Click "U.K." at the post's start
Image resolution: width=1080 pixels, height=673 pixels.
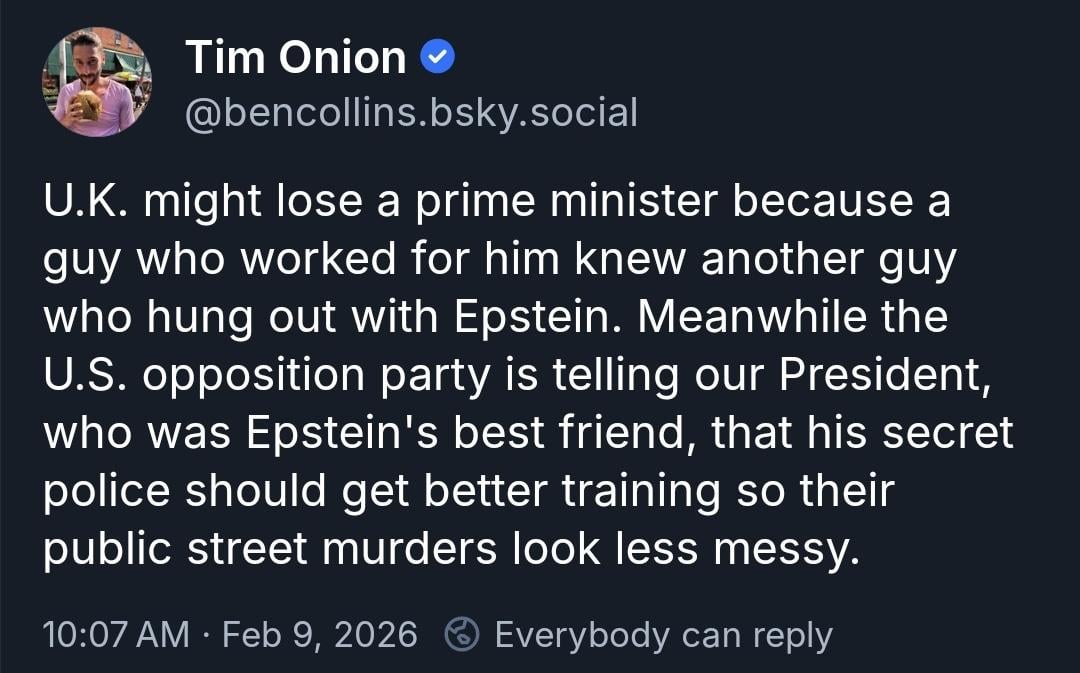[84, 203]
